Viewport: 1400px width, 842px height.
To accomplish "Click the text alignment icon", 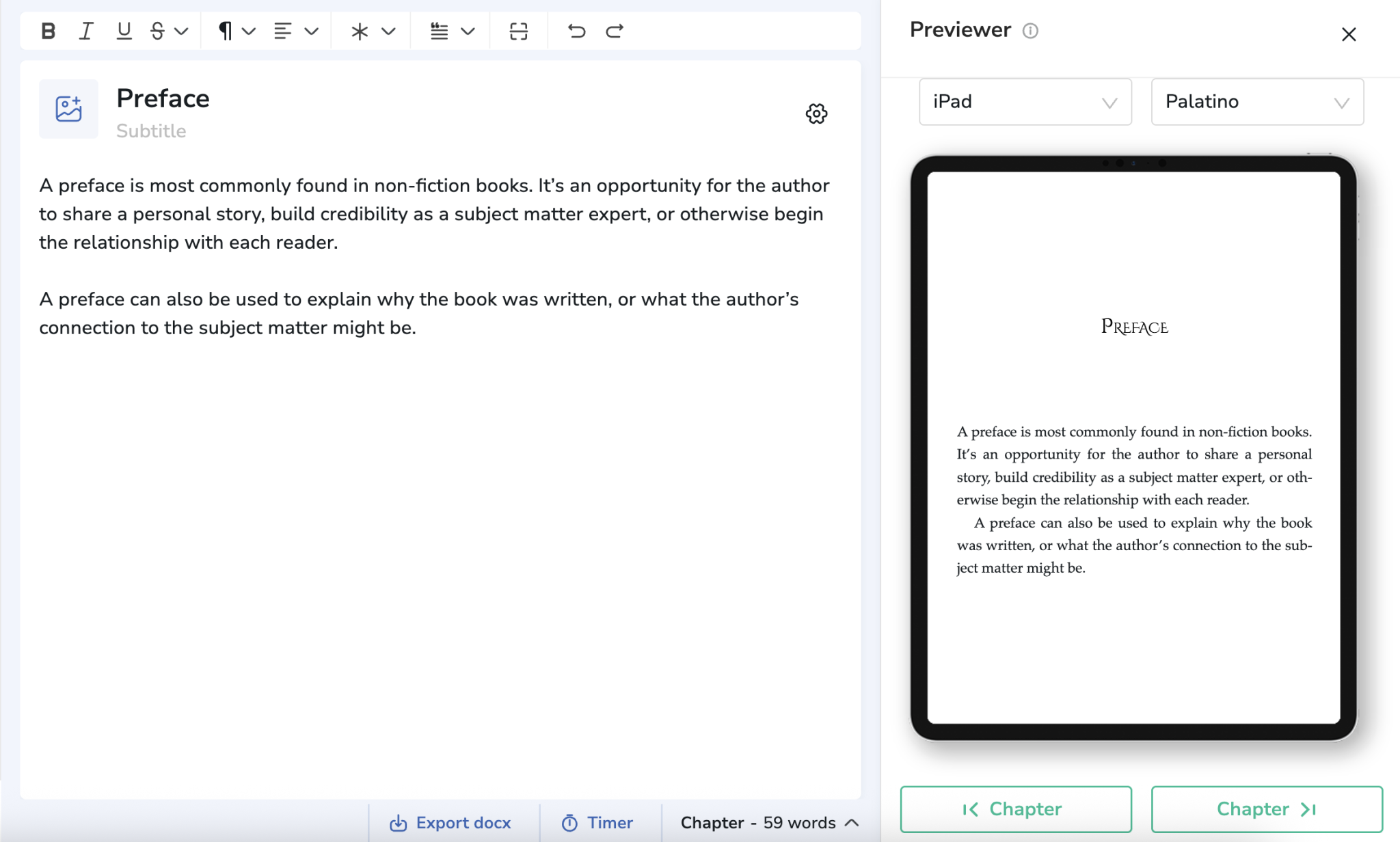I will [x=282, y=31].
